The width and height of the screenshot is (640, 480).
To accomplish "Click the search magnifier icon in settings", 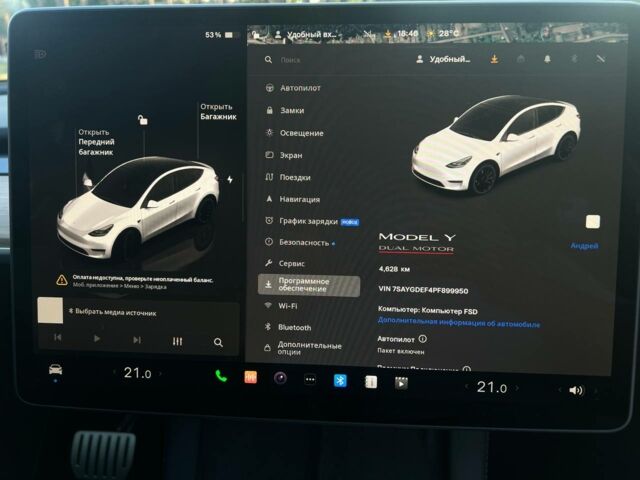I will (x=268, y=60).
